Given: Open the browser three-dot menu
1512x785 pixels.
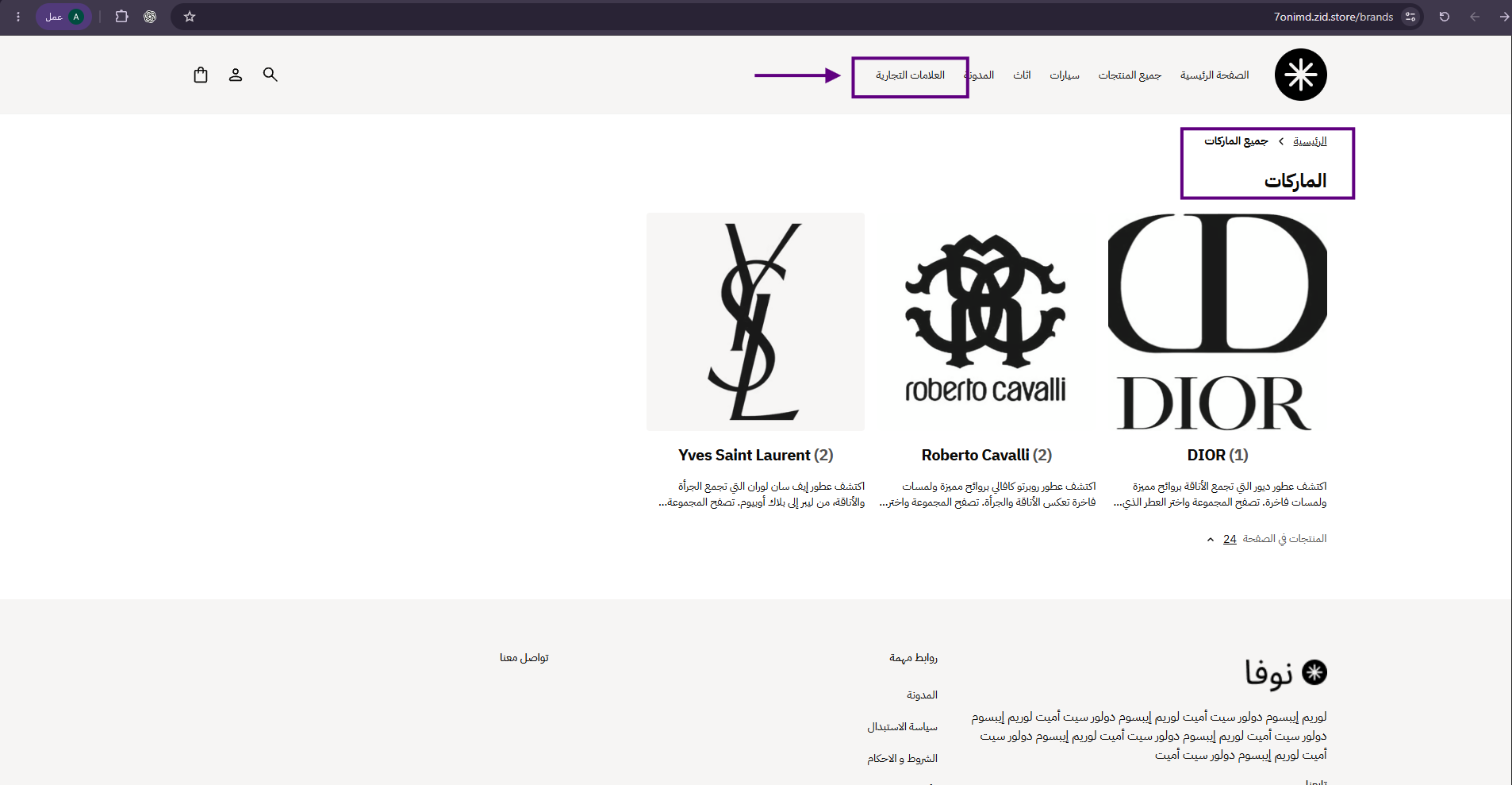Looking at the screenshot, I should pos(18,17).
